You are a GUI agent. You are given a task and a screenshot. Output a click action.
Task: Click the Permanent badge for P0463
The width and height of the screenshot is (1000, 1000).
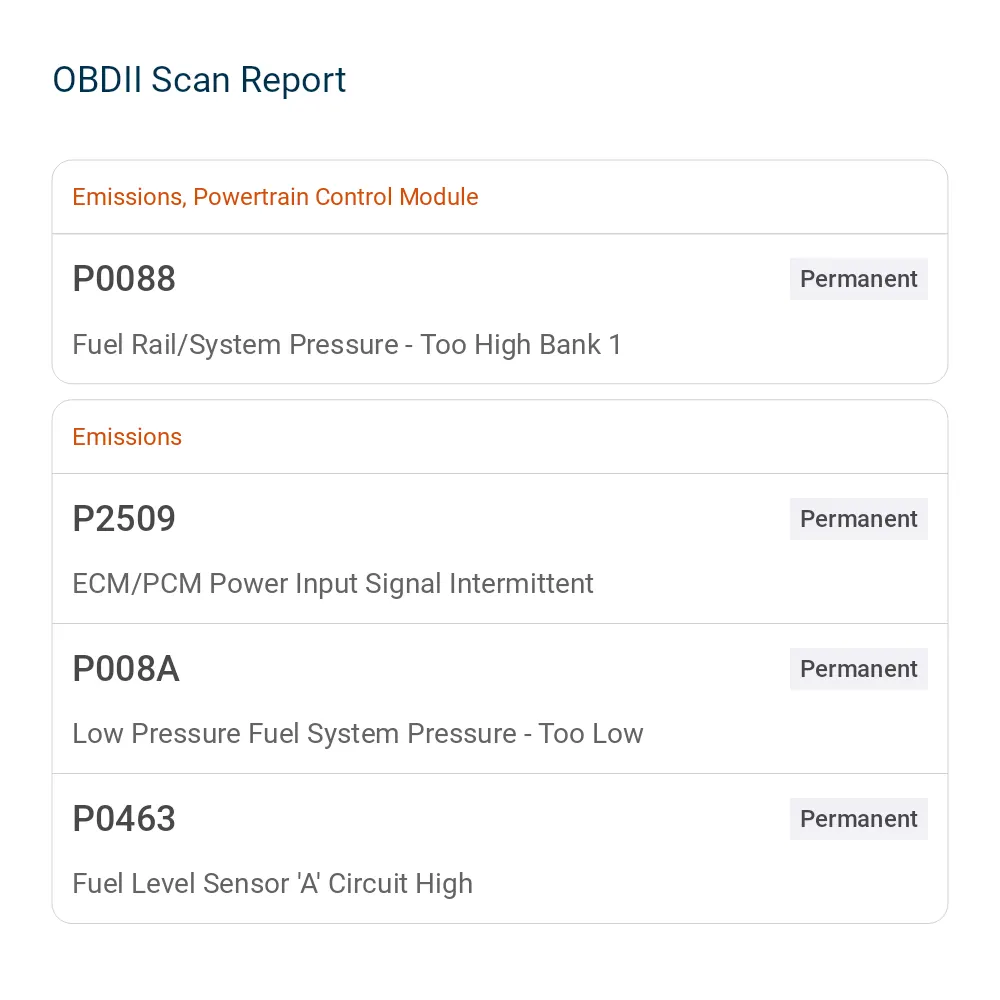(858, 818)
